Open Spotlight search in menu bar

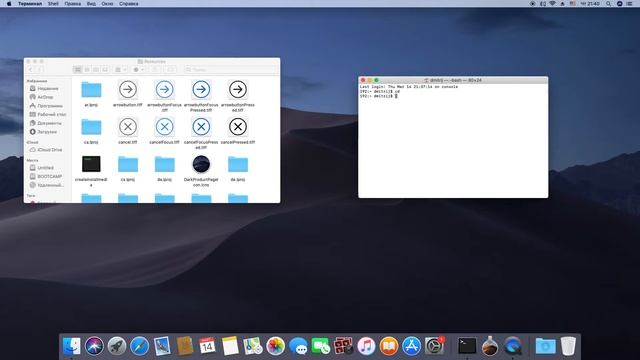point(608,4)
